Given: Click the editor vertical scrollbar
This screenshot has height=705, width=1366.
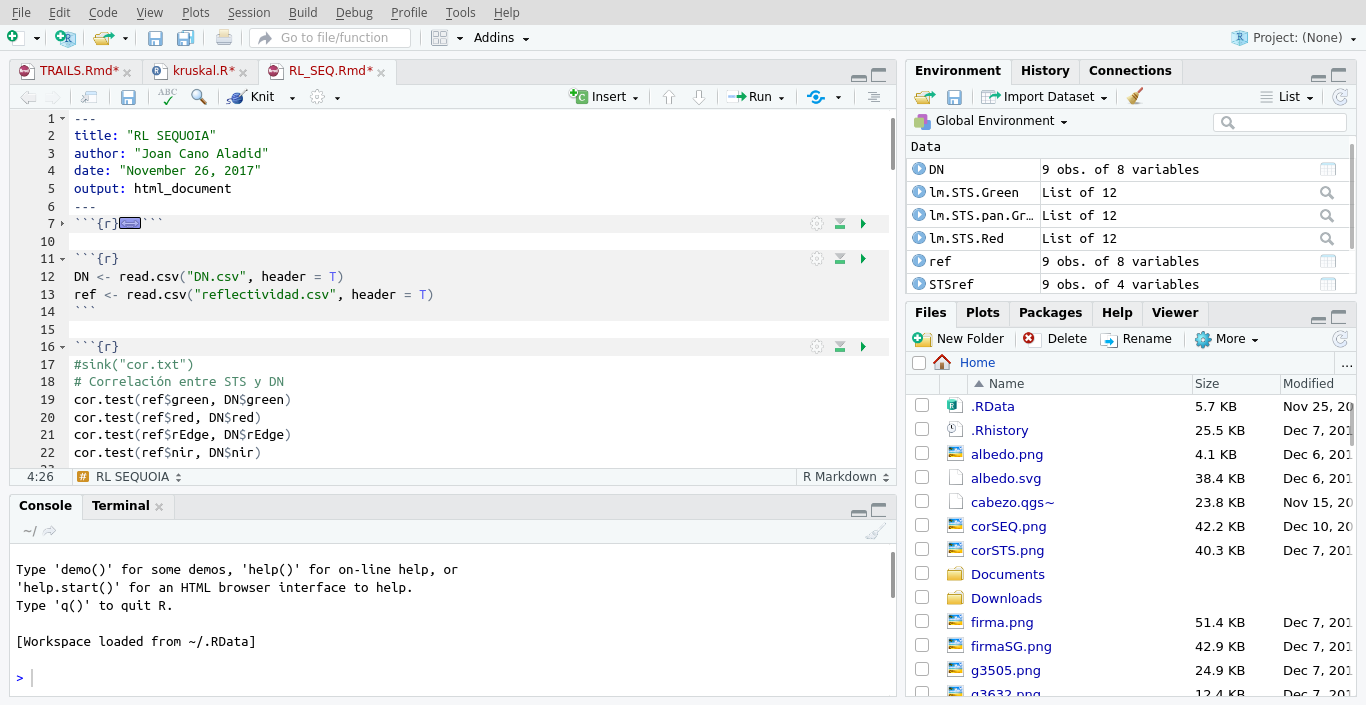Looking at the screenshot, I should point(892,144).
